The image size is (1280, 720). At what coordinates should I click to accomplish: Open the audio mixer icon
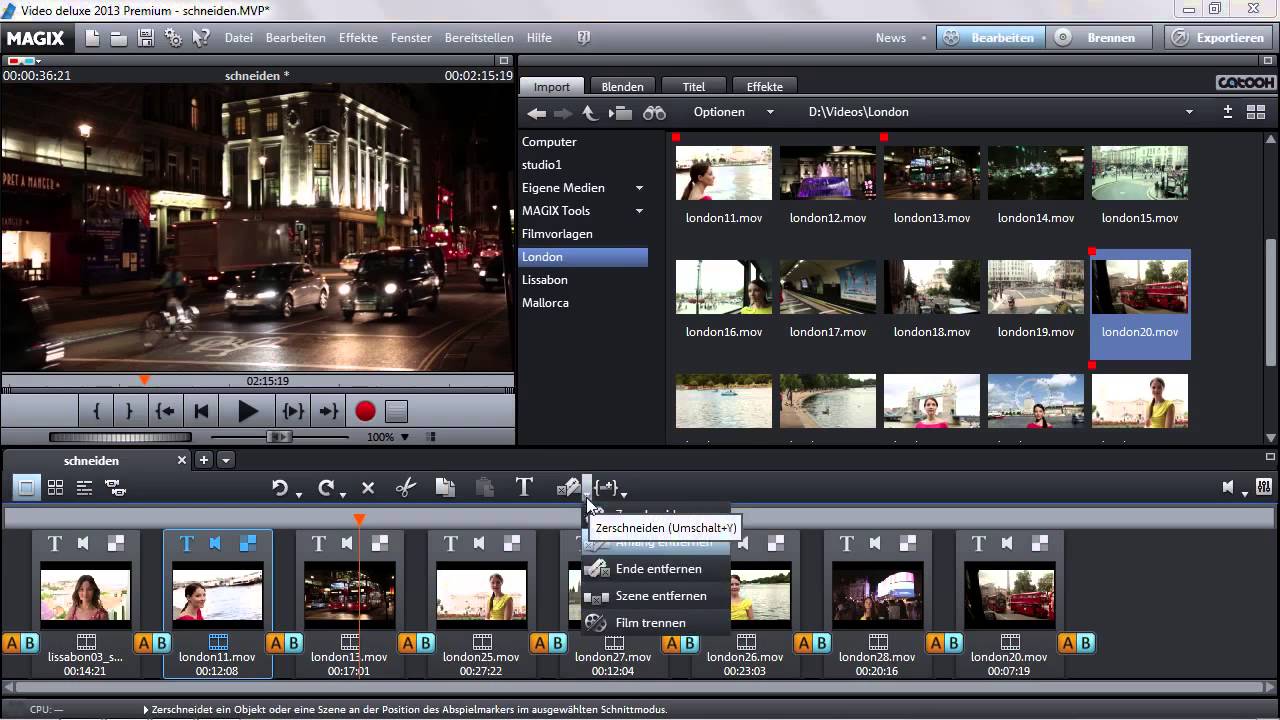1264,487
